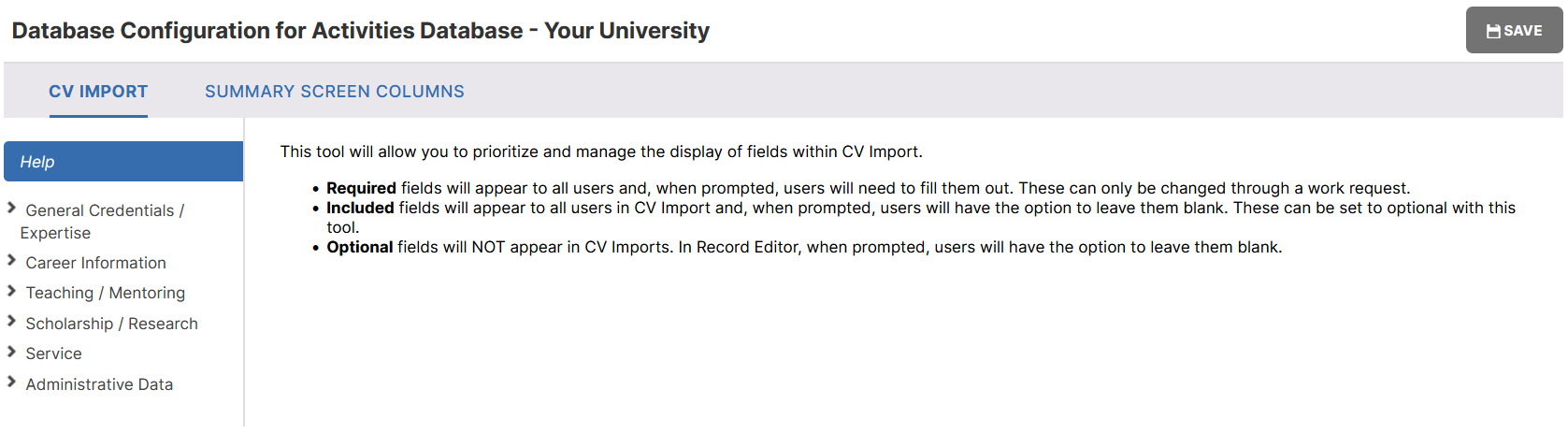1568x433 pixels.
Task: Open the Administrative Data category label
Action: (x=100, y=384)
